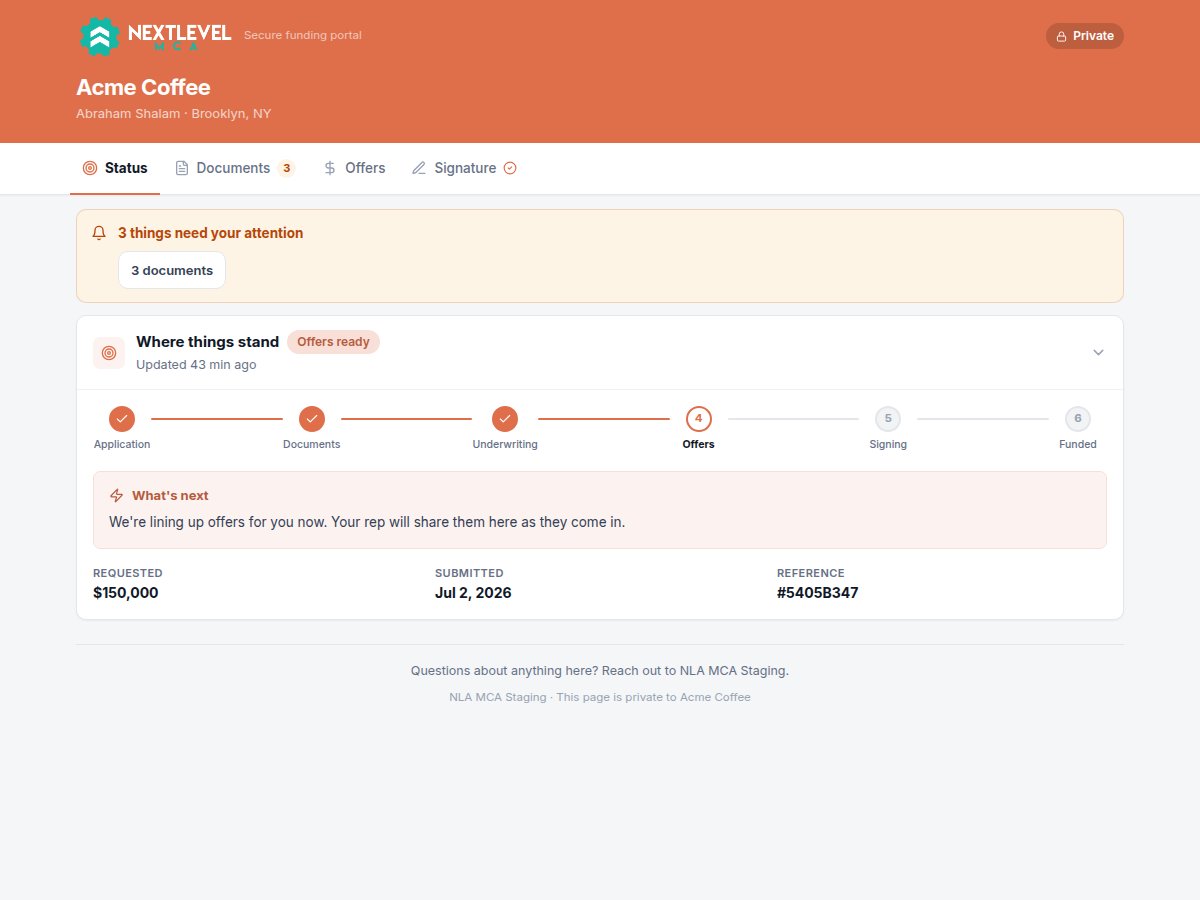Click the 3 badge on Documents tab
This screenshot has height=900, width=1200.
point(286,168)
